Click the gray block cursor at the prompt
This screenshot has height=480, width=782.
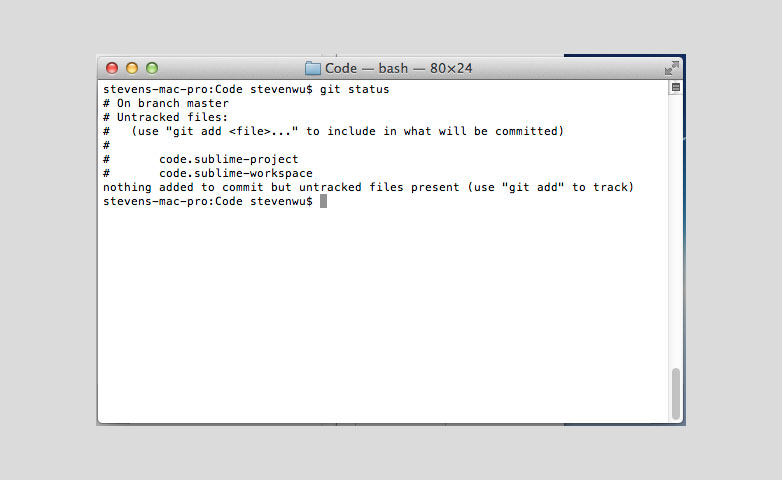[323, 201]
